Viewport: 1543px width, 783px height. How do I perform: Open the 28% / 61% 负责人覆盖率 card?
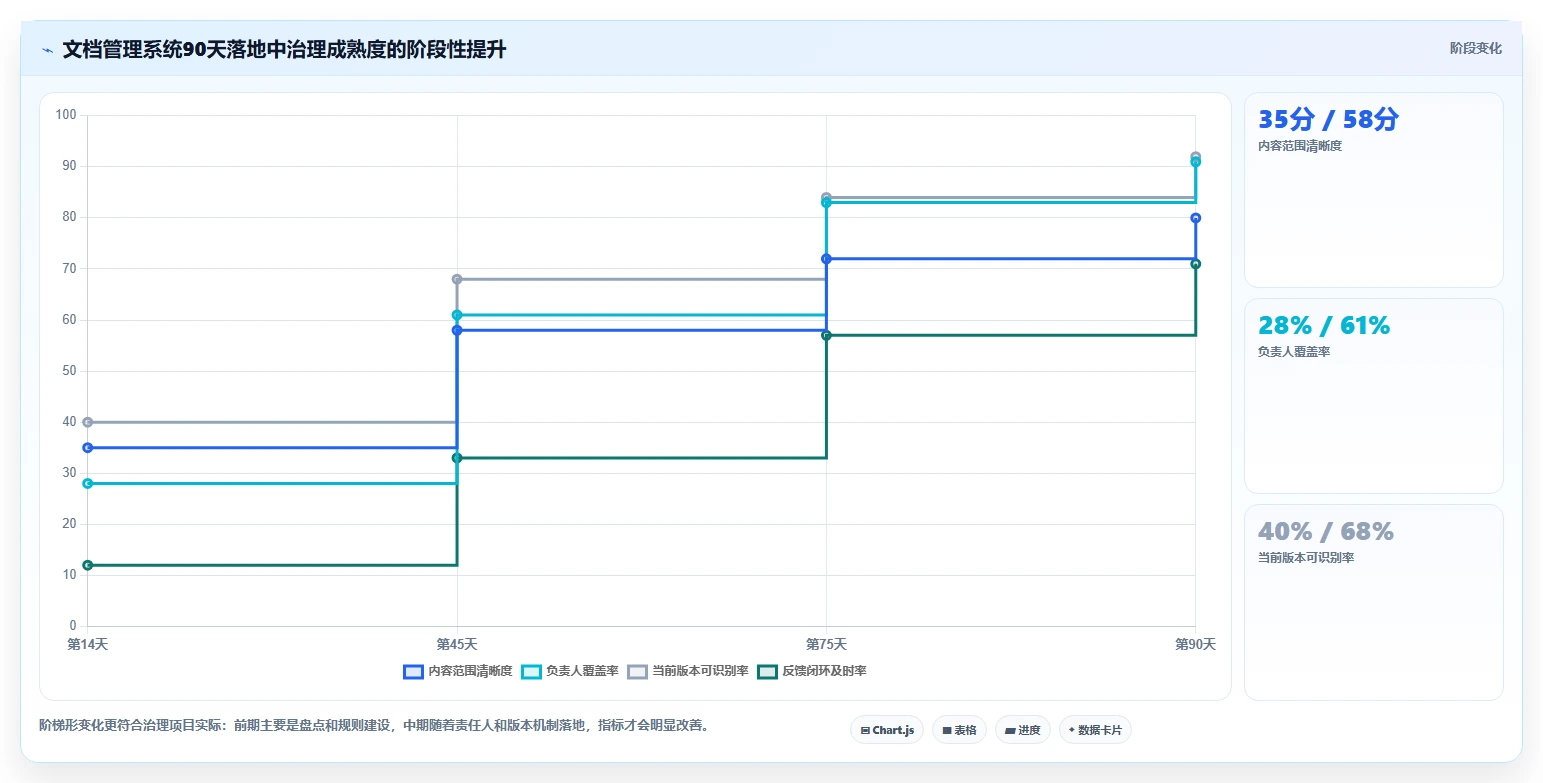[1373, 396]
